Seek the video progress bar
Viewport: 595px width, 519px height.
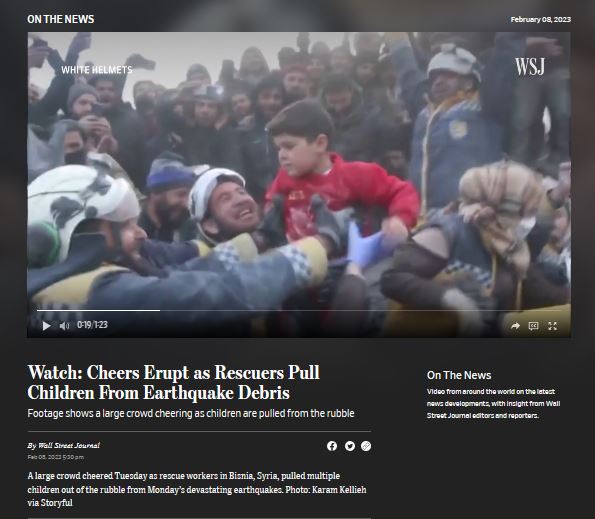[299, 310]
